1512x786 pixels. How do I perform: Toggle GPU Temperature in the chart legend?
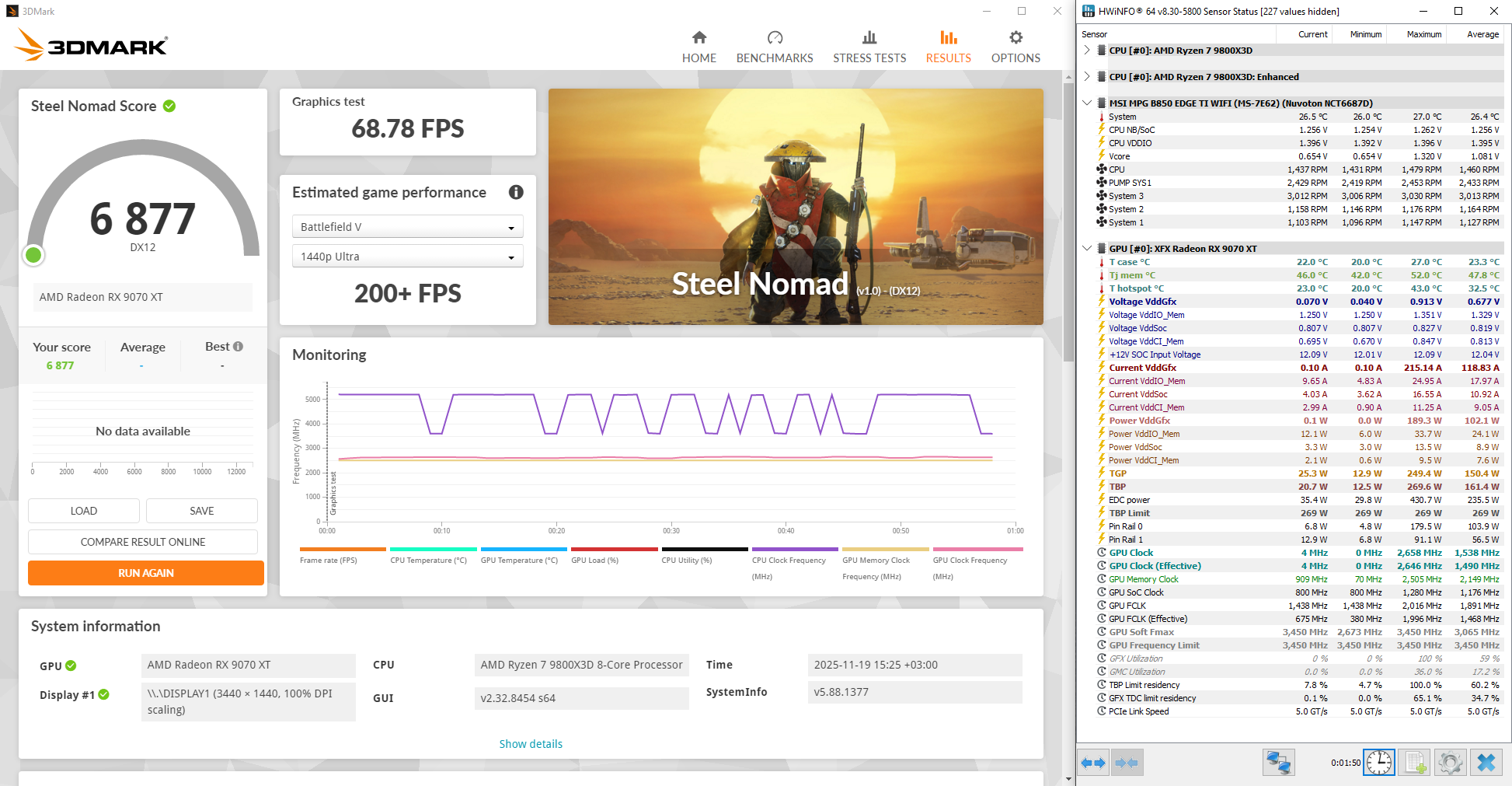point(524,555)
